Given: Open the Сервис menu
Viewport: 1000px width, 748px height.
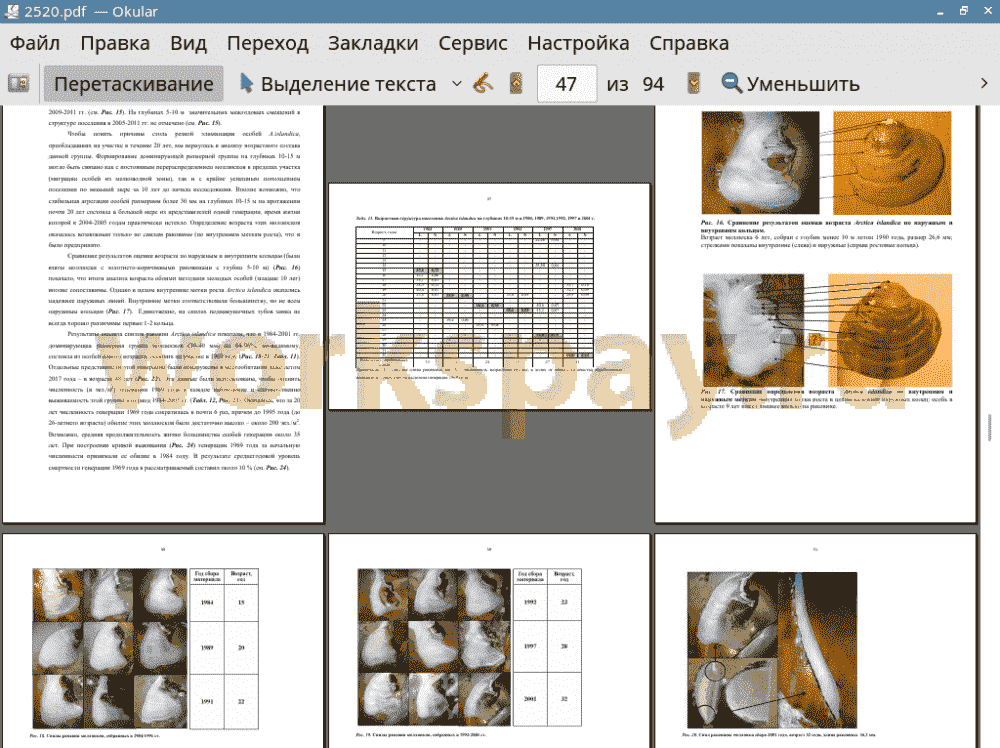Looking at the screenshot, I should coord(473,43).
